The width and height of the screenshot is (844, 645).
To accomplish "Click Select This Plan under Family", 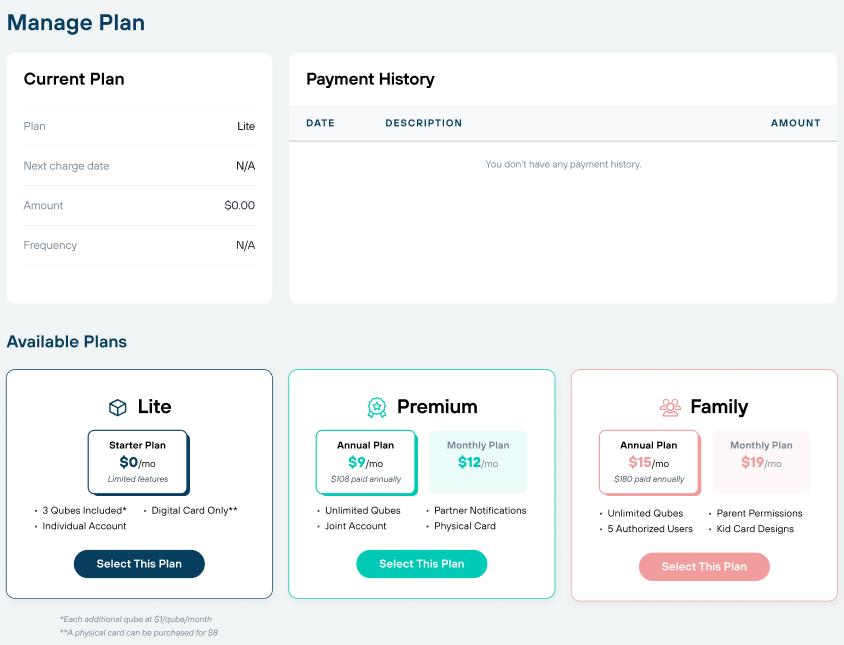I will click(704, 566).
